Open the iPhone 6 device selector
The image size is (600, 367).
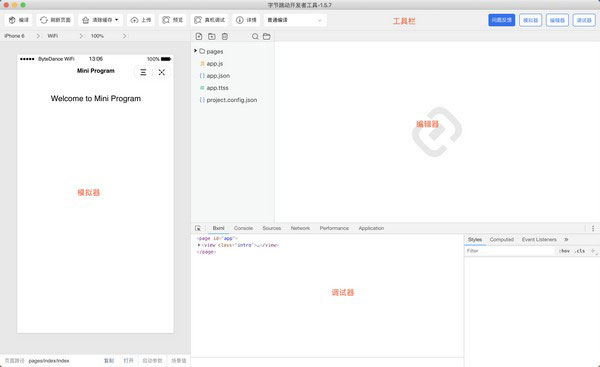pos(22,36)
